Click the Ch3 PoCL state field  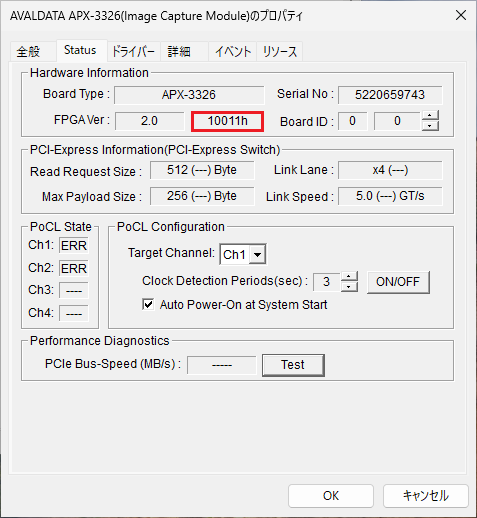click(74, 290)
